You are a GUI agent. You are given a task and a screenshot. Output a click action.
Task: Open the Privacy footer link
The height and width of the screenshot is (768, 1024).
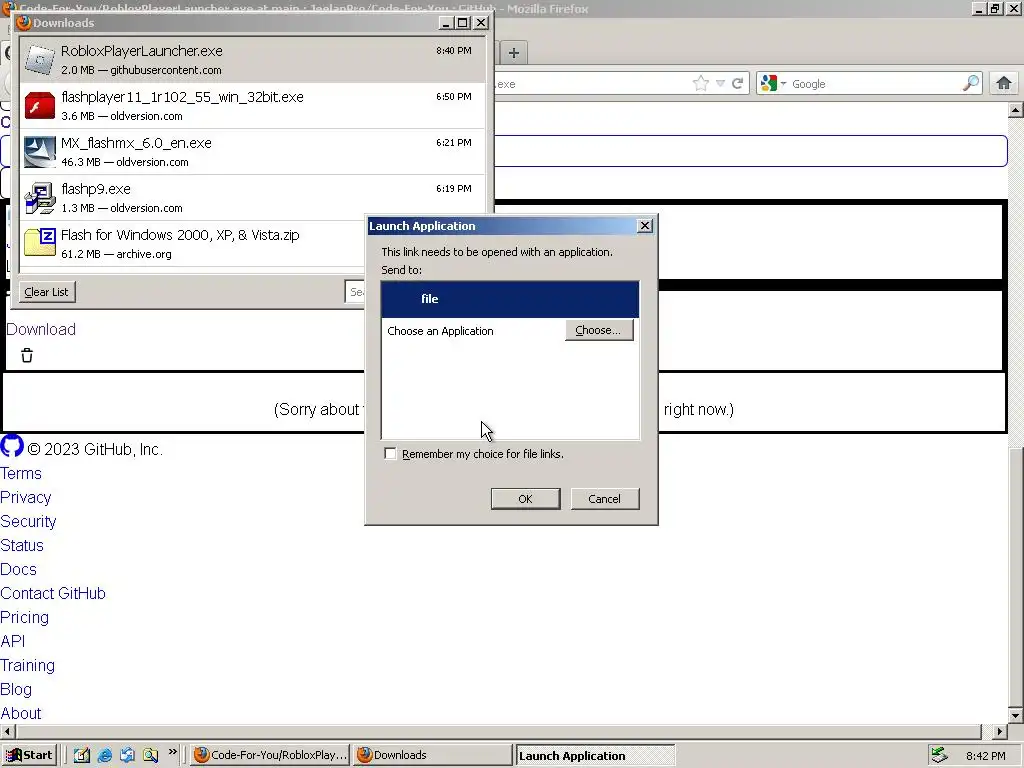(25, 498)
